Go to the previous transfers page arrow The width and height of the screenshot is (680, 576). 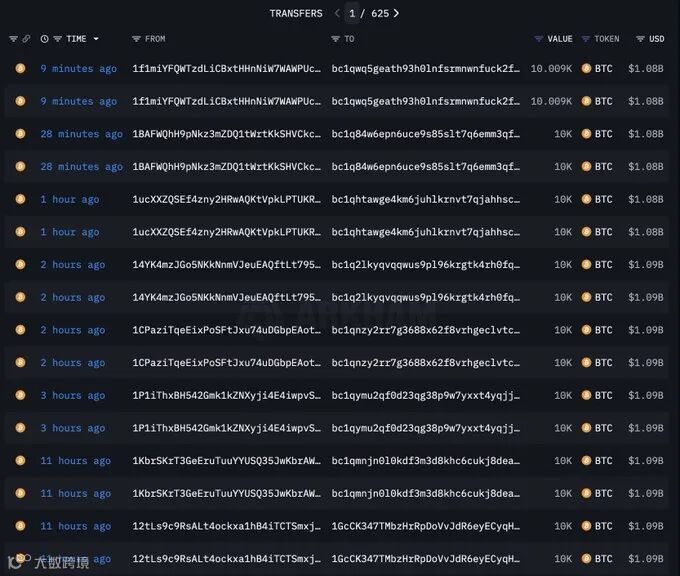click(x=337, y=13)
